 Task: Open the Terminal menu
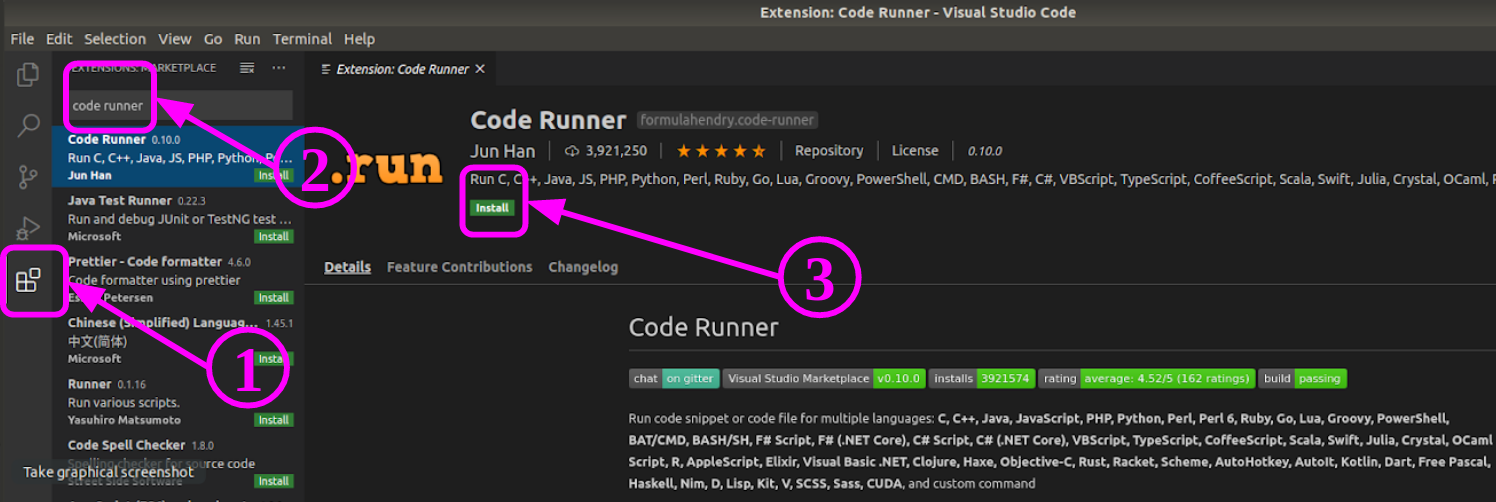(x=302, y=39)
